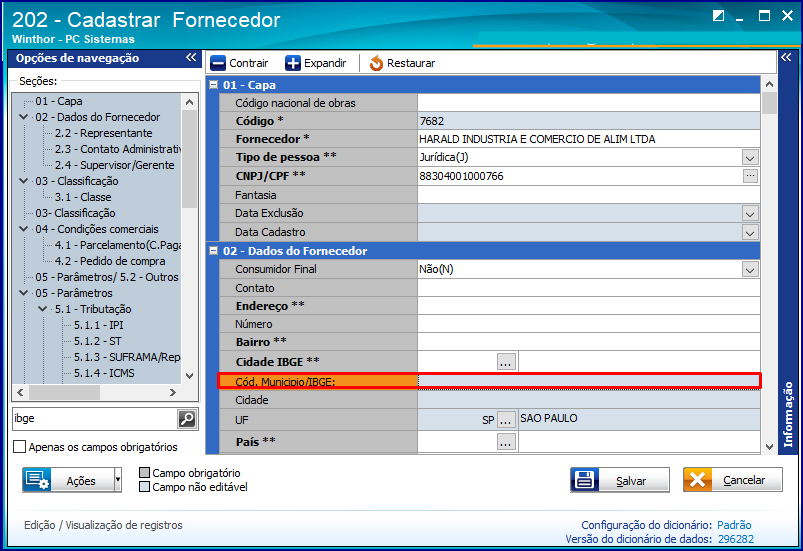
Task: Click the Endereço input field
Action: pyautogui.click(x=588, y=306)
